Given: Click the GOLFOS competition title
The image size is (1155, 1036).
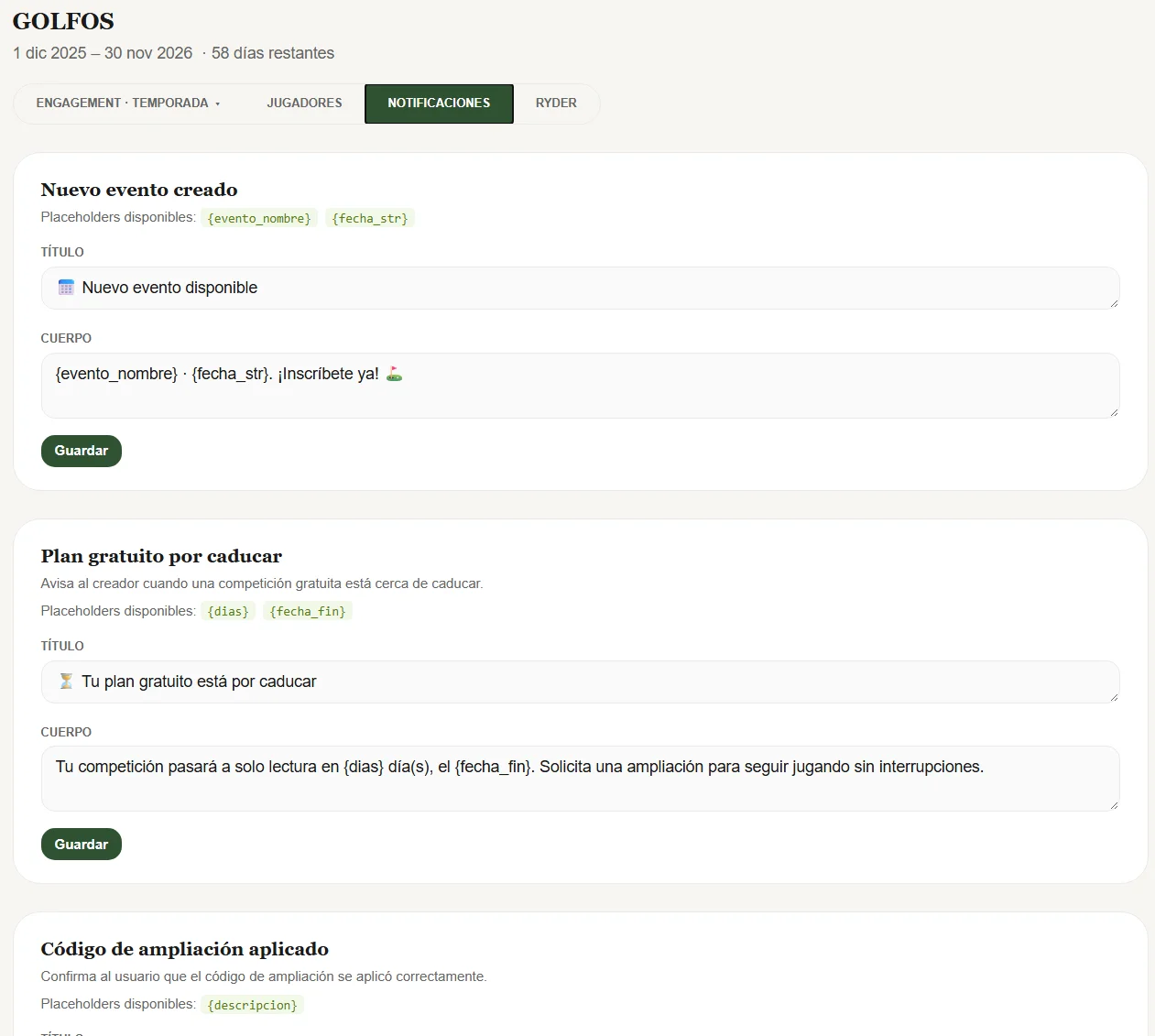Looking at the screenshot, I should 63,21.
